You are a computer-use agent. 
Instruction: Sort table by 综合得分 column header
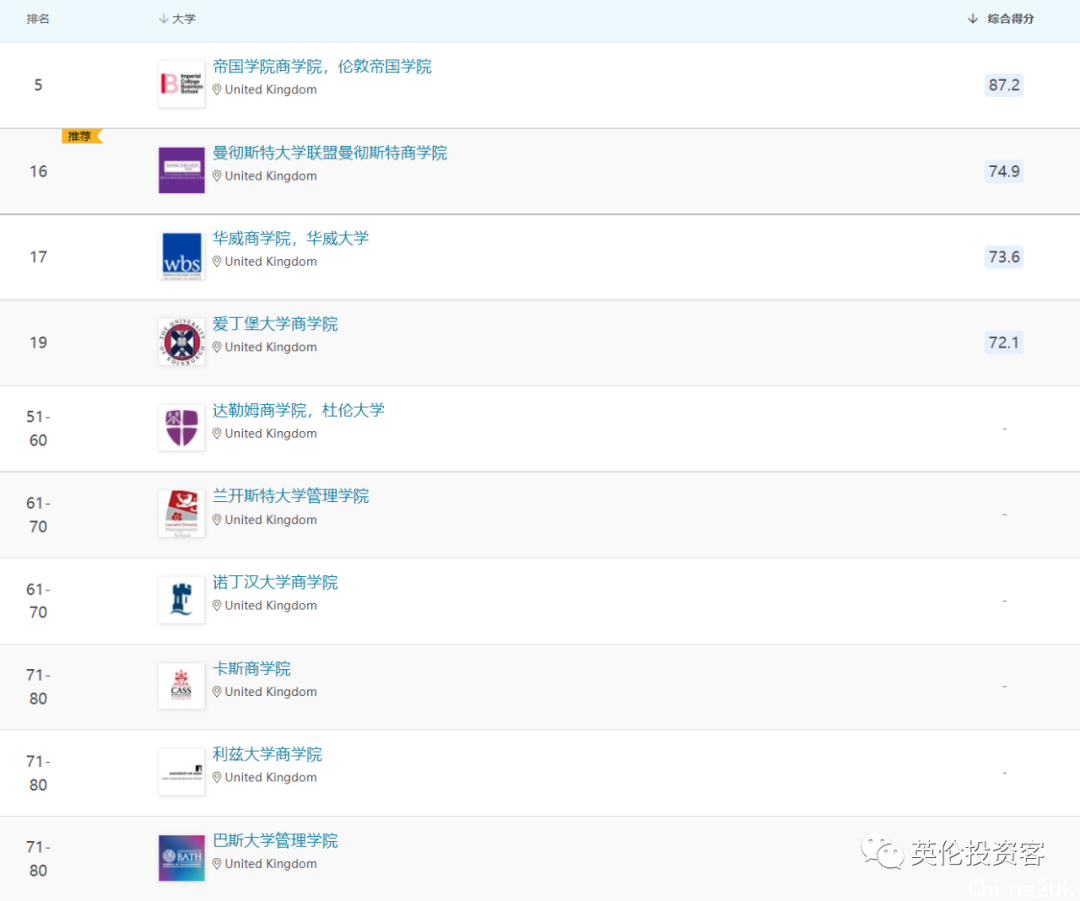coord(1001,19)
